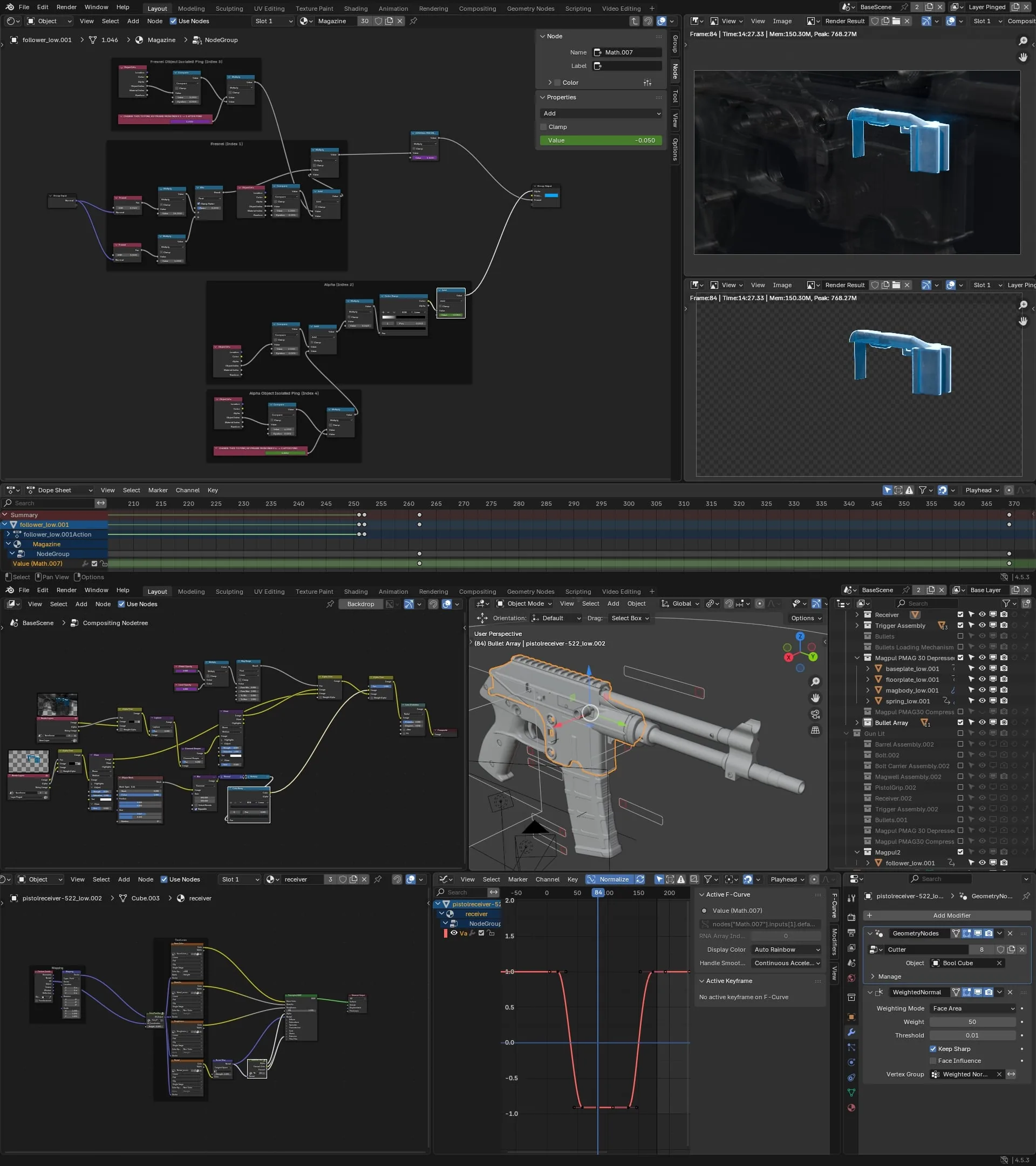Open the Add math operation dropdown
This screenshot has height=1166, width=1036.
[x=601, y=113]
